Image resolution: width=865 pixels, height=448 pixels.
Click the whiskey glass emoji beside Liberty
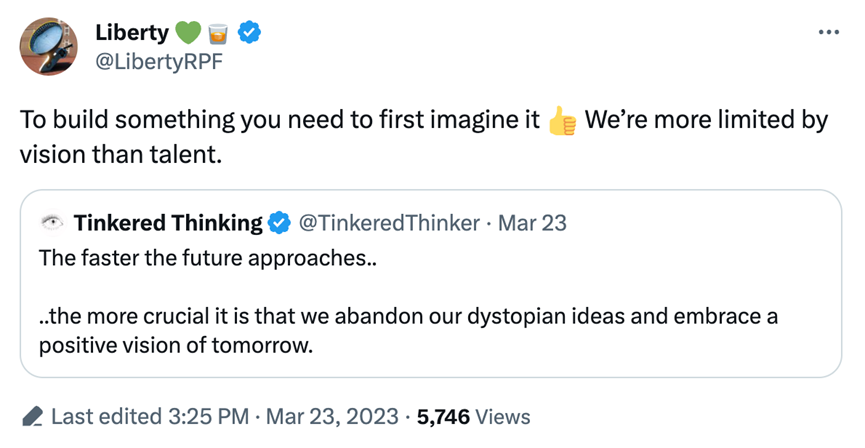(x=218, y=33)
